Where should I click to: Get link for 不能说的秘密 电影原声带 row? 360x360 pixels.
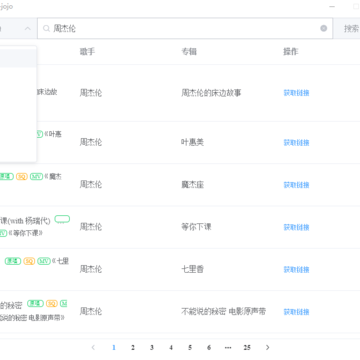point(296,312)
